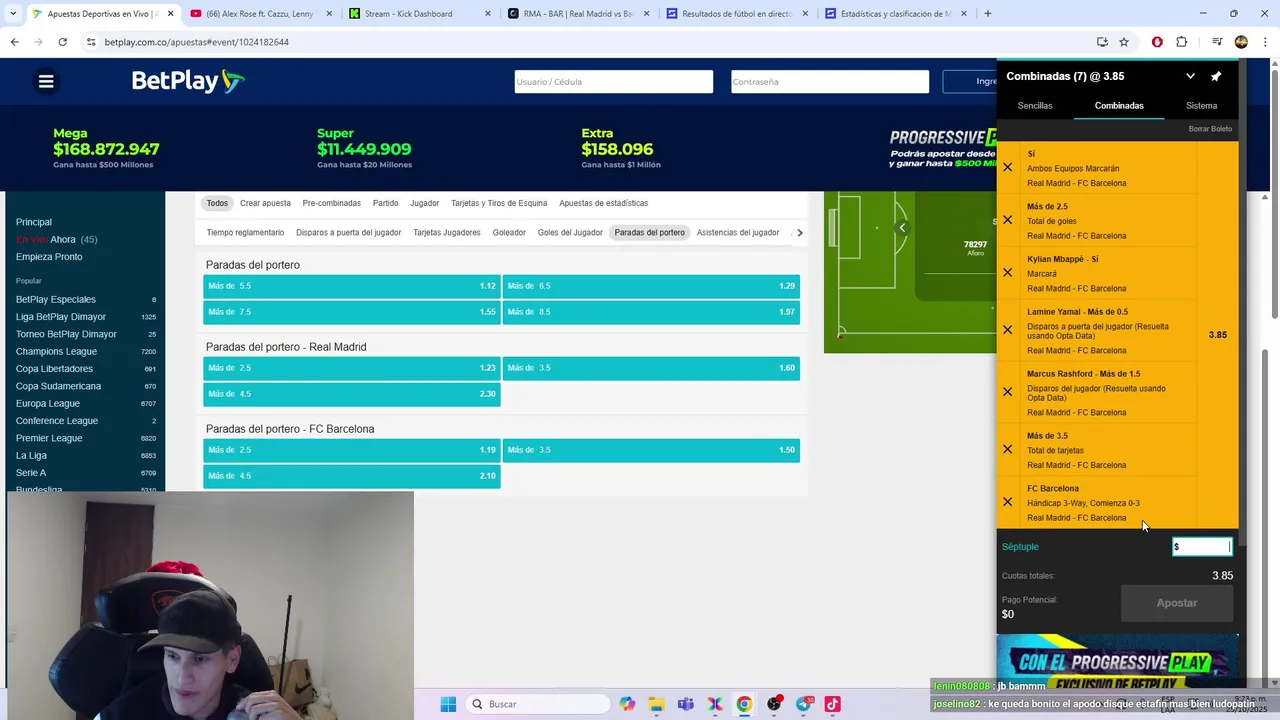The height and width of the screenshot is (720, 1280).
Task: Bet Más de 8.5 at 1.97
Action: pyautogui.click(x=651, y=312)
